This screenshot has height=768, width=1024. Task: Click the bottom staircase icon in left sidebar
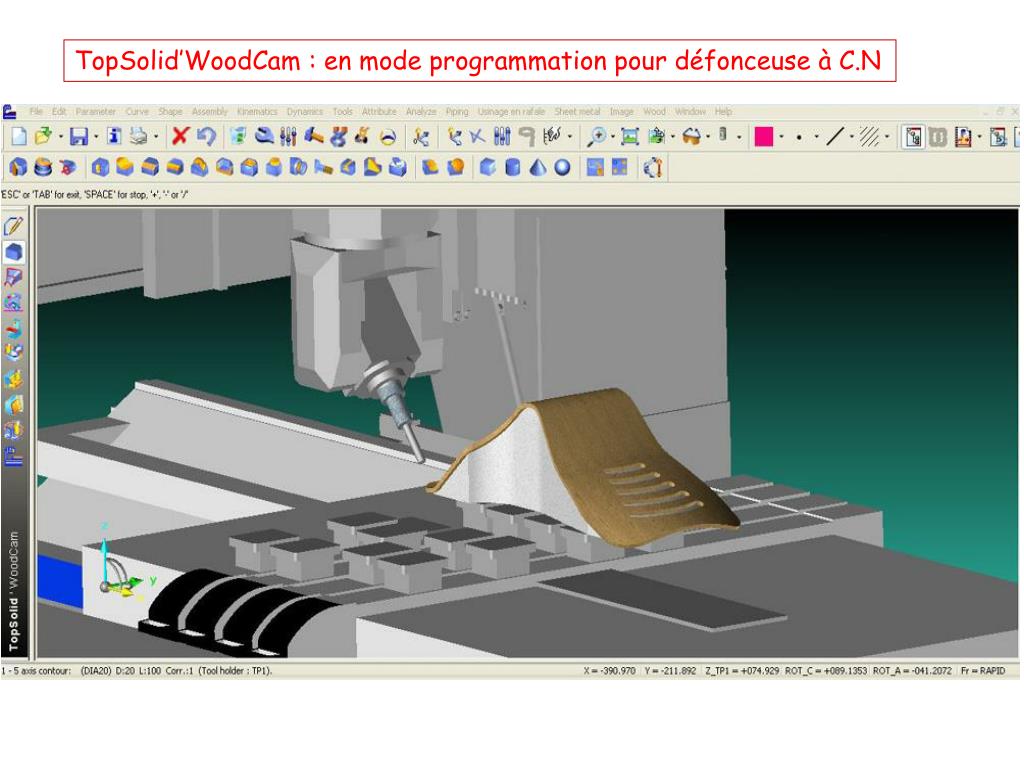pos(14,455)
